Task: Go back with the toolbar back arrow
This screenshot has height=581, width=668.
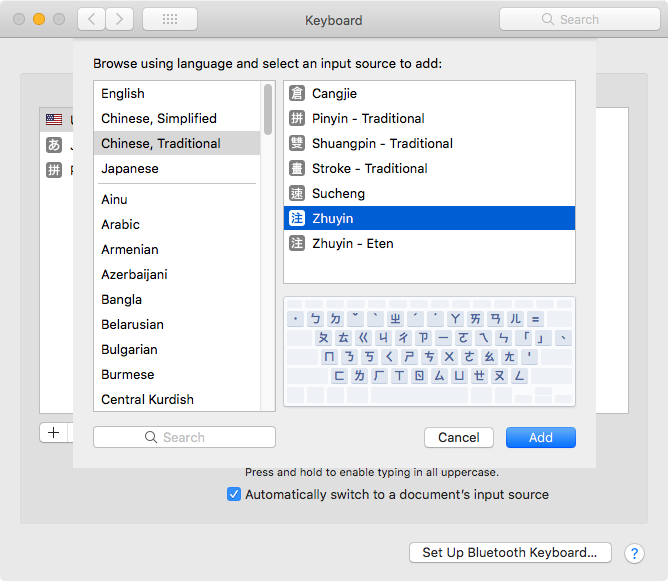Action: (91, 19)
